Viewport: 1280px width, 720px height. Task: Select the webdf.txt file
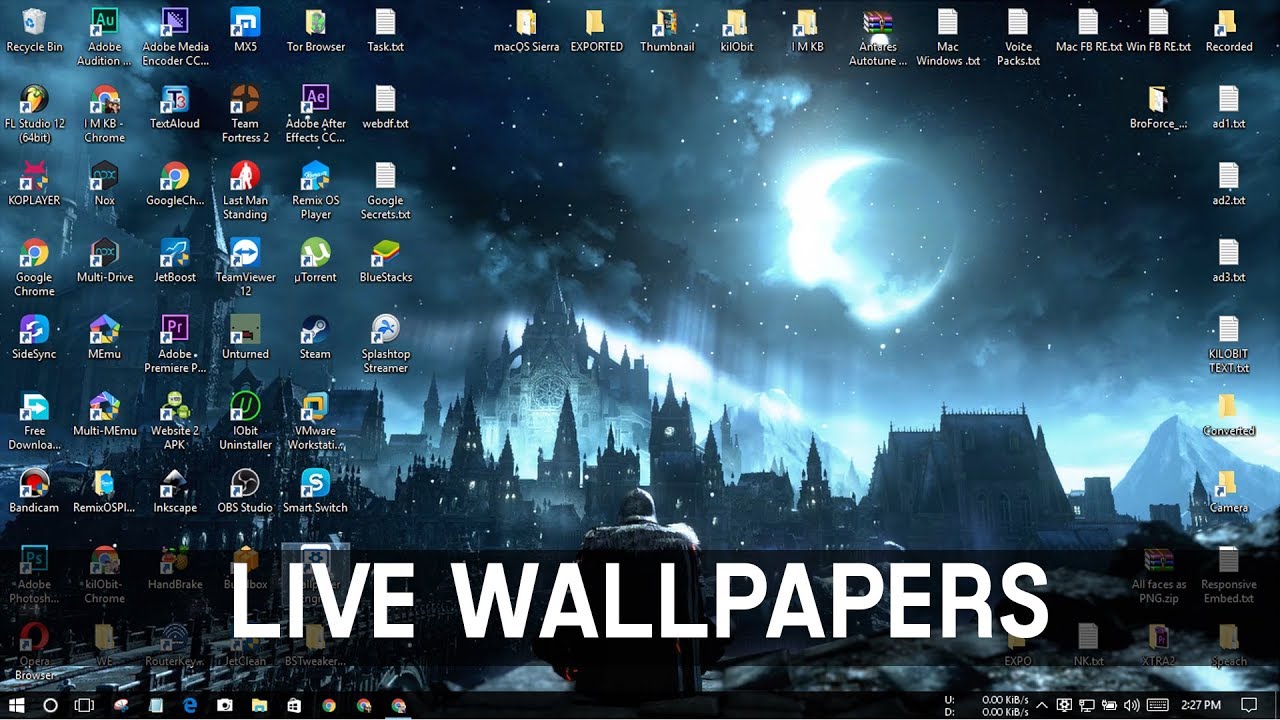pyautogui.click(x=385, y=107)
